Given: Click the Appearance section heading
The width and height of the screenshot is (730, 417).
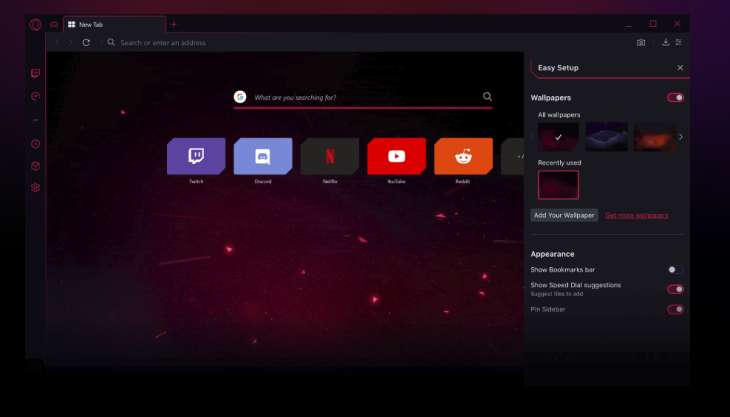Looking at the screenshot, I should coord(553,254).
